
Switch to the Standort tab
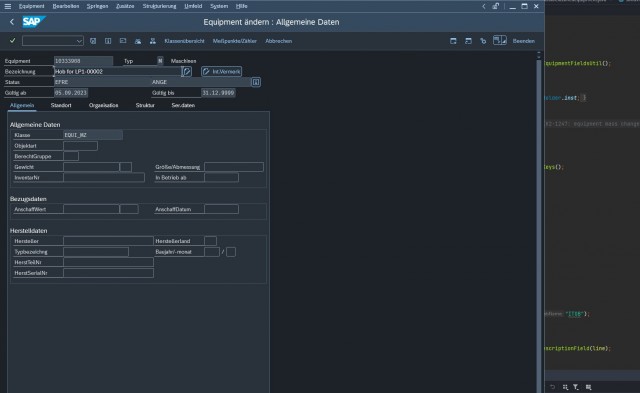click(x=61, y=105)
